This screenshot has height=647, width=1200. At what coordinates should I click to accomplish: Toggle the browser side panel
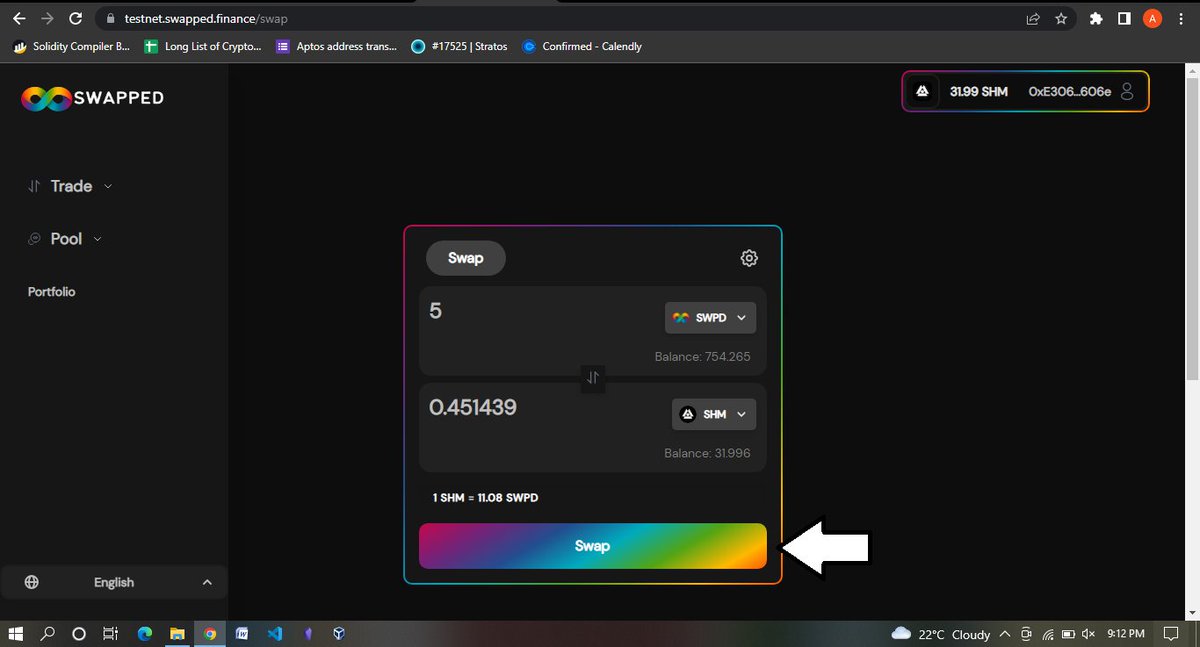(x=1124, y=18)
